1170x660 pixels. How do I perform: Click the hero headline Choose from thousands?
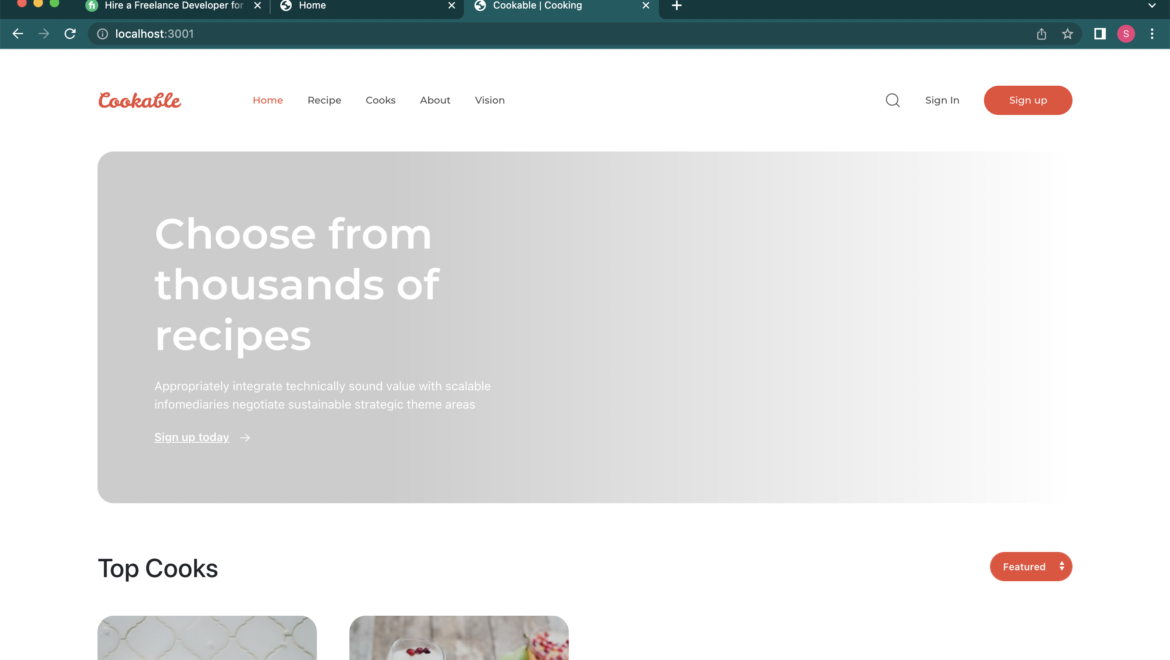(x=297, y=284)
